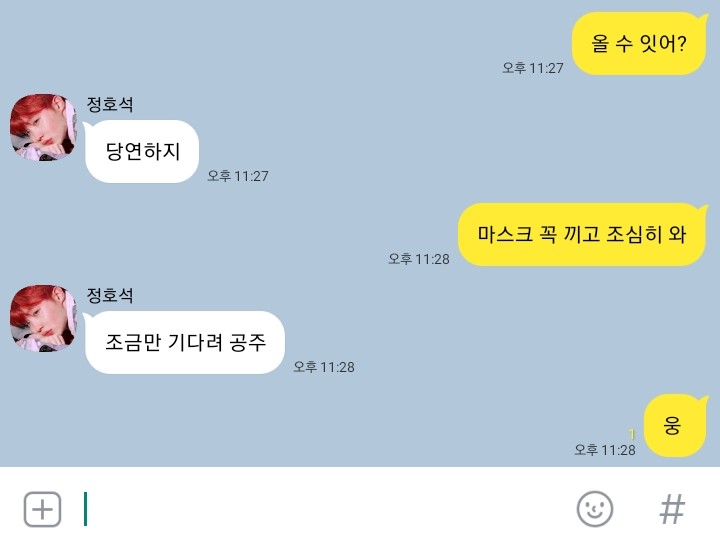
Task: Tap the '마스크 꼭 끼고 조심히 와' bubble
Action: click(x=582, y=235)
